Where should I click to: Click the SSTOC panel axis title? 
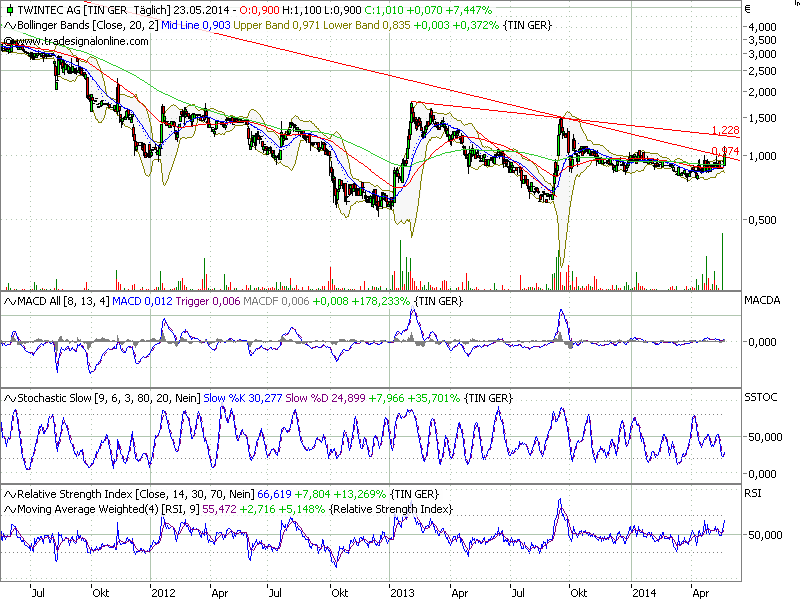(761, 397)
